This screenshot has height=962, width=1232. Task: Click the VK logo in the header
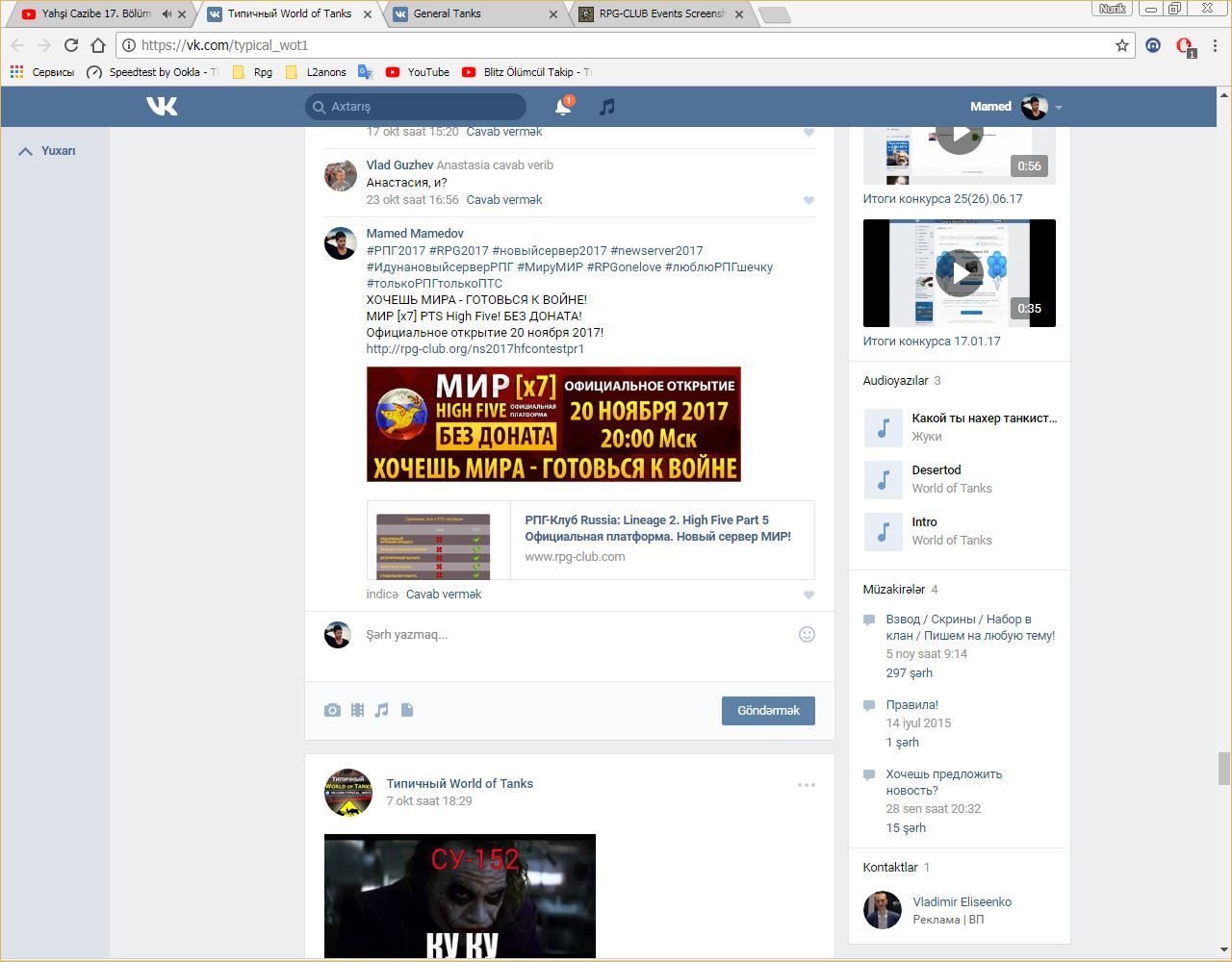pos(162,106)
